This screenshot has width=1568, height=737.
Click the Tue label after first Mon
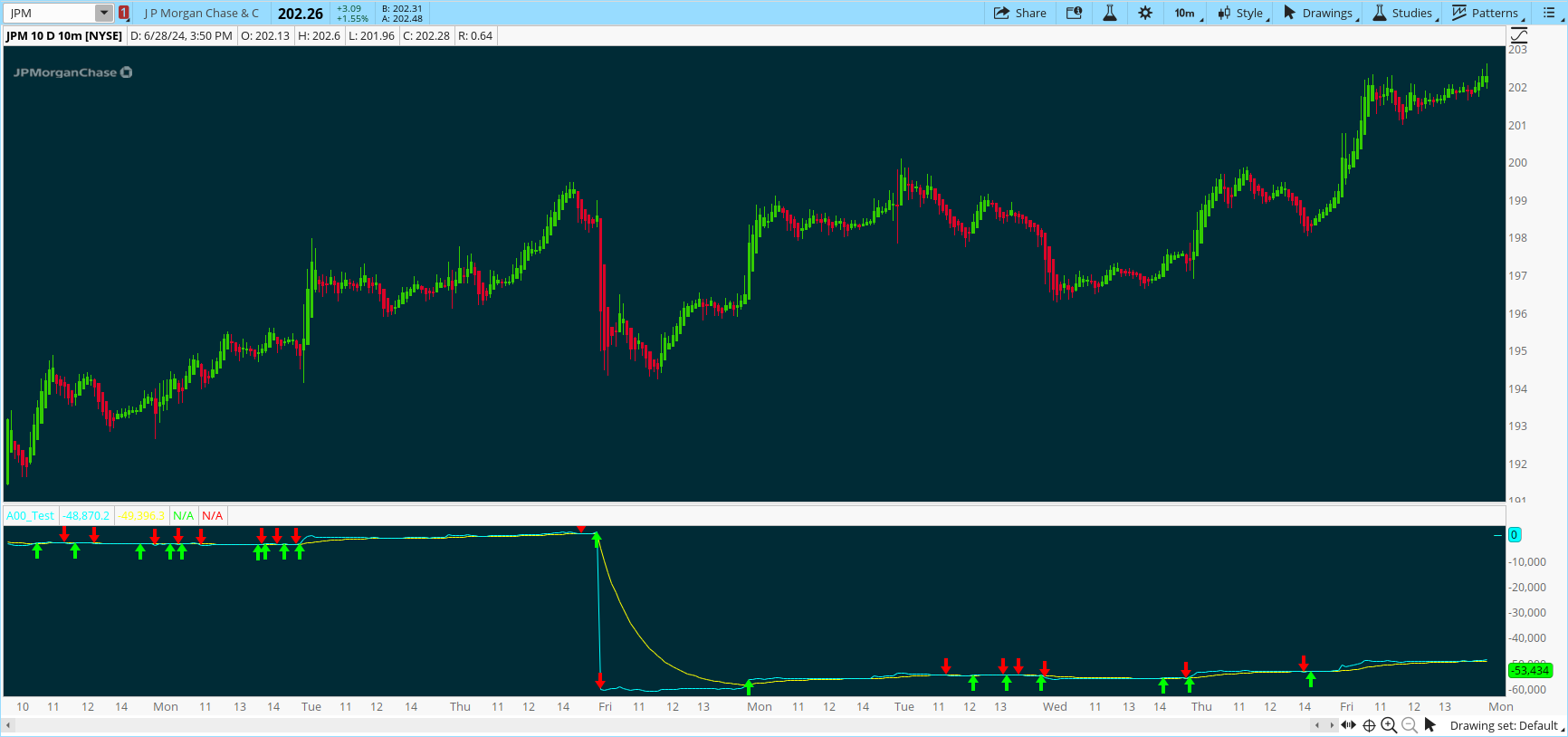click(311, 707)
